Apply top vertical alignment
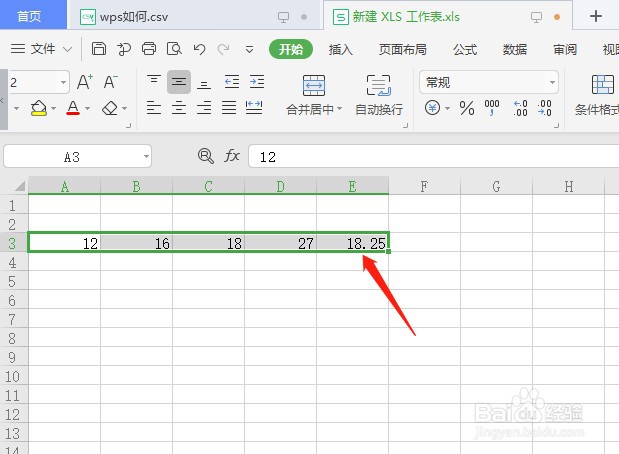 154,82
